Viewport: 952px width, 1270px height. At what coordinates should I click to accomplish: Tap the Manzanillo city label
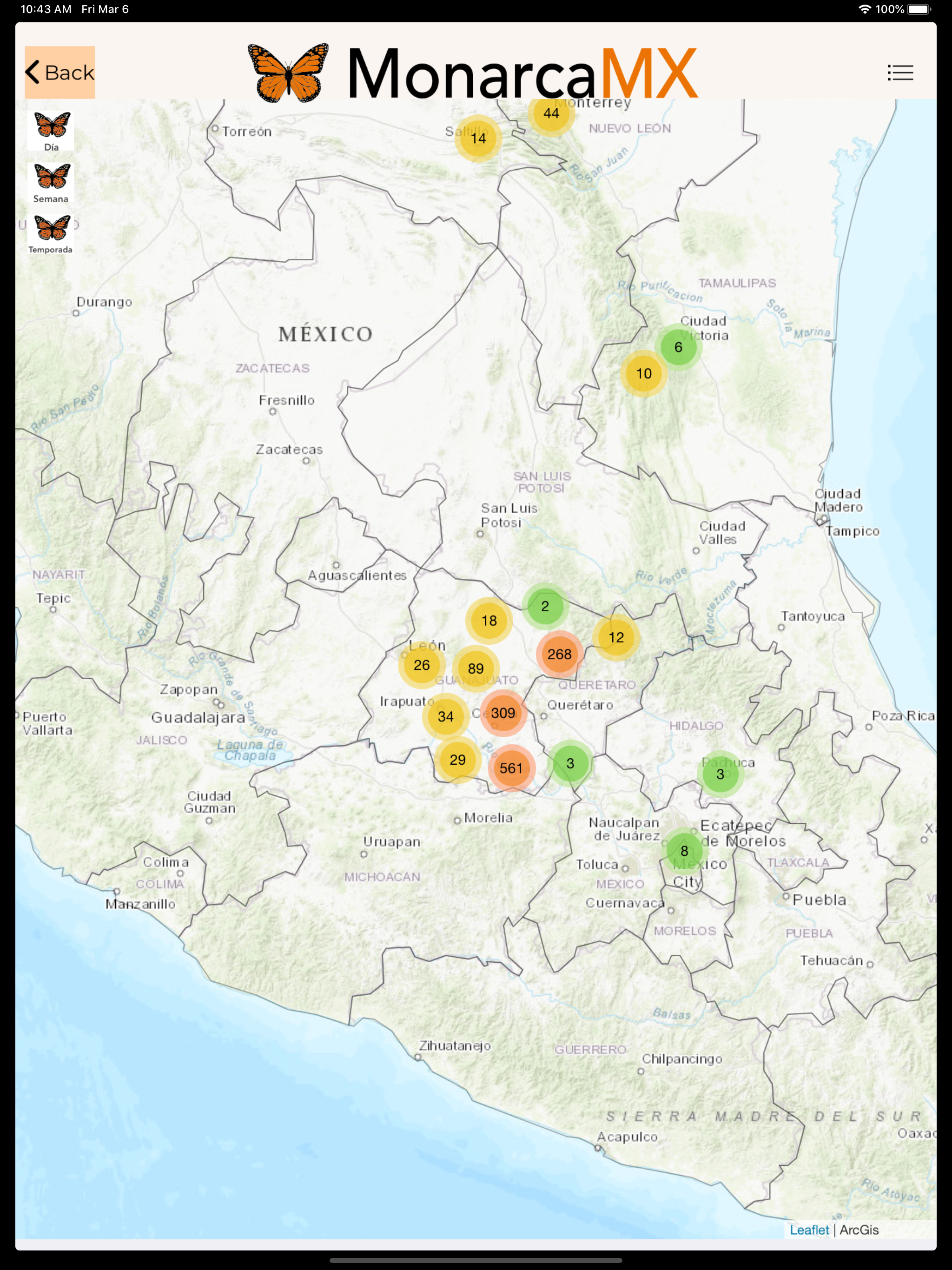click(x=141, y=904)
